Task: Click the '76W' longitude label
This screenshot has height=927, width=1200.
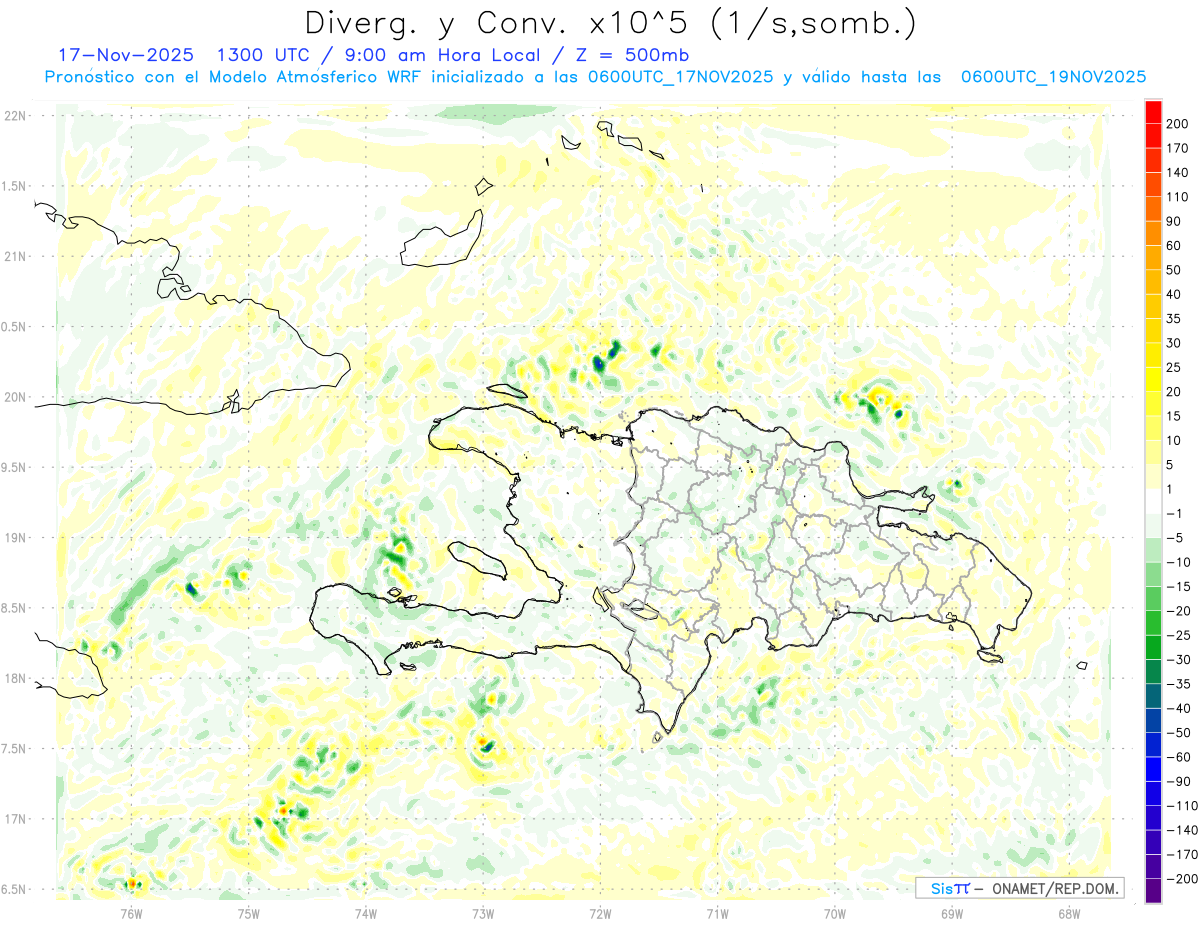Action: 131,913
